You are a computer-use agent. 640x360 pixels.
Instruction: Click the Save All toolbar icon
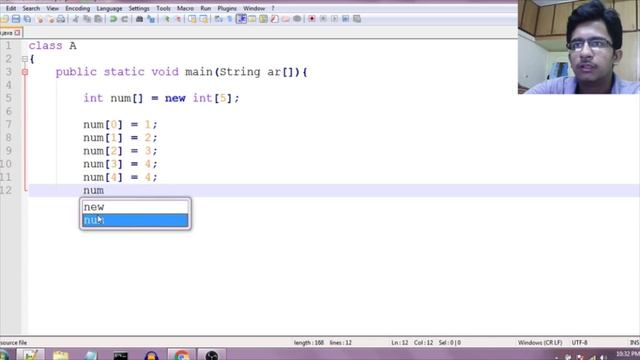point(27,19)
